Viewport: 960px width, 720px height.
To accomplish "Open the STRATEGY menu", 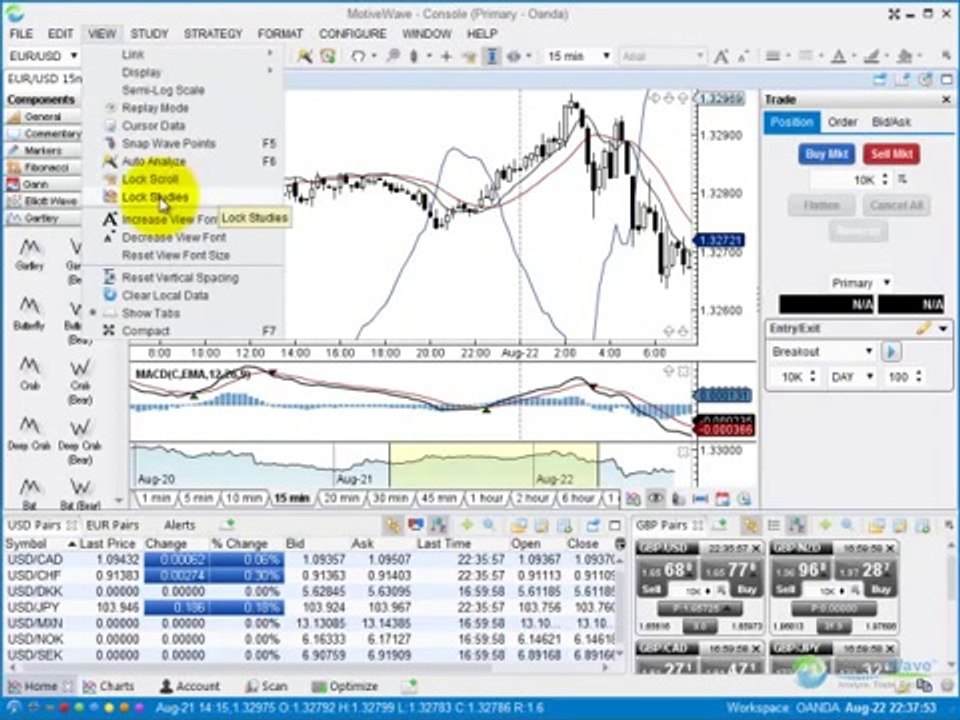I will coord(213,34).
